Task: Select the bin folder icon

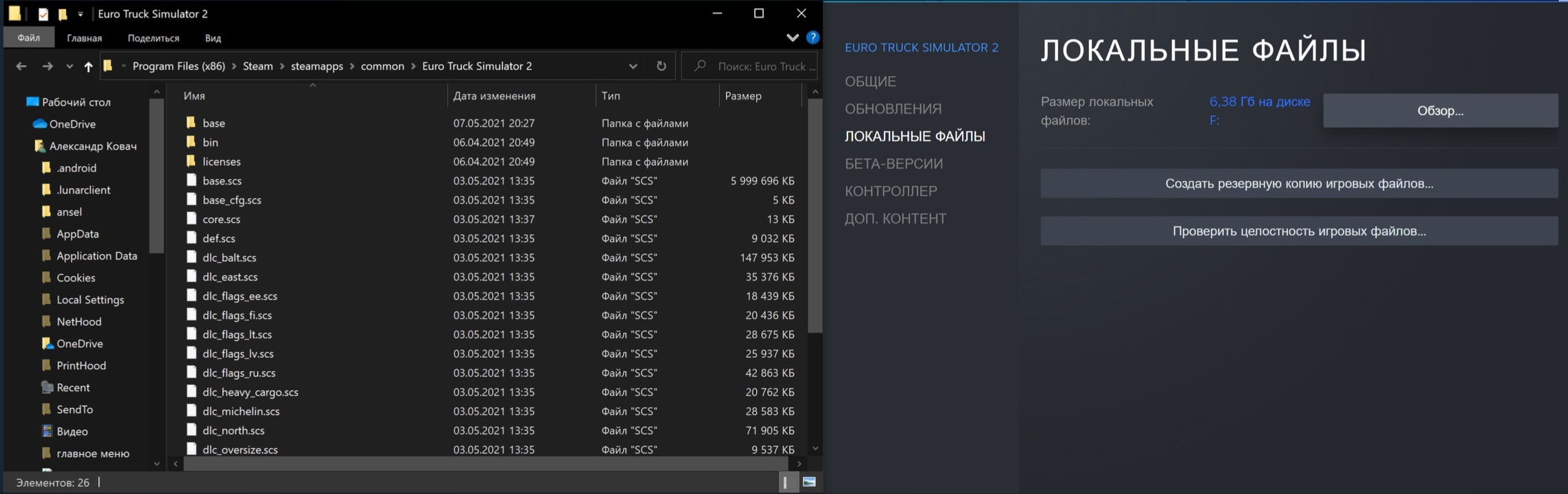Action: [191, 142]
